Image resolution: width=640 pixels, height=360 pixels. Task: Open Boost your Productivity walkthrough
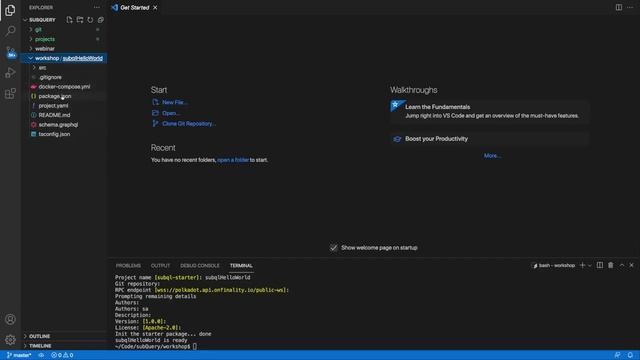coord(489,139)
